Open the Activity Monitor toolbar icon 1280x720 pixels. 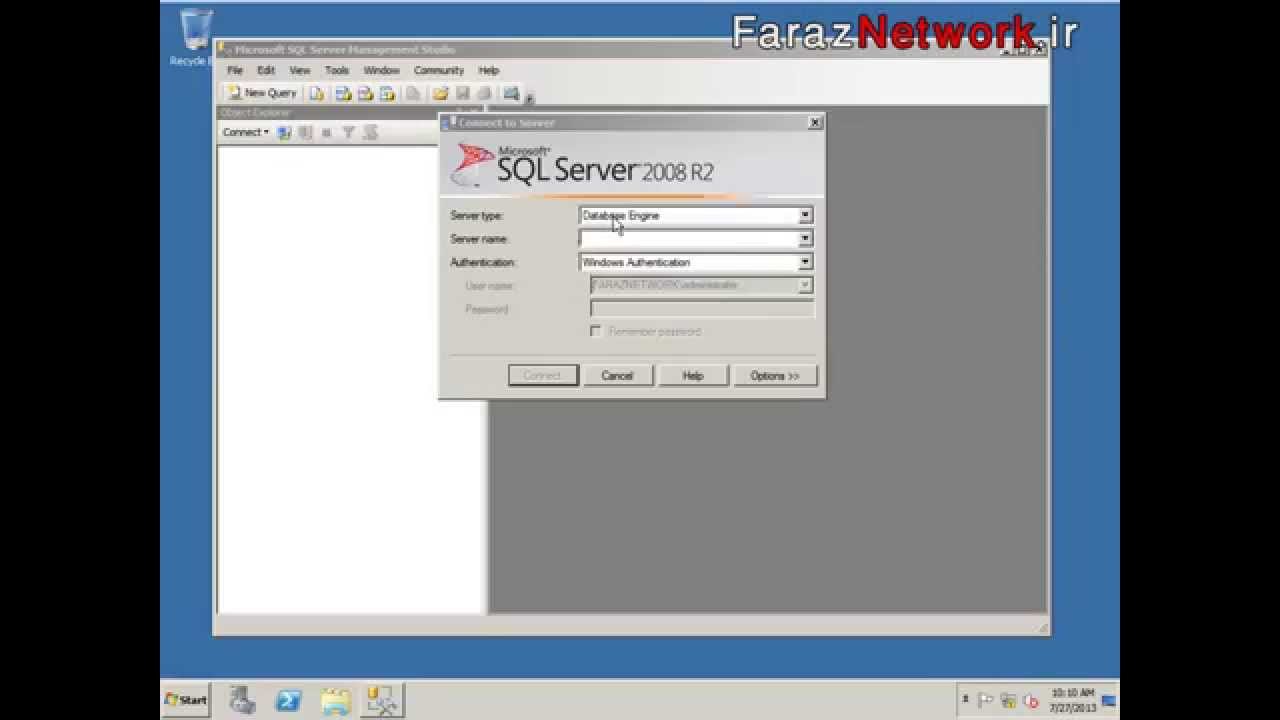point(511,93)
